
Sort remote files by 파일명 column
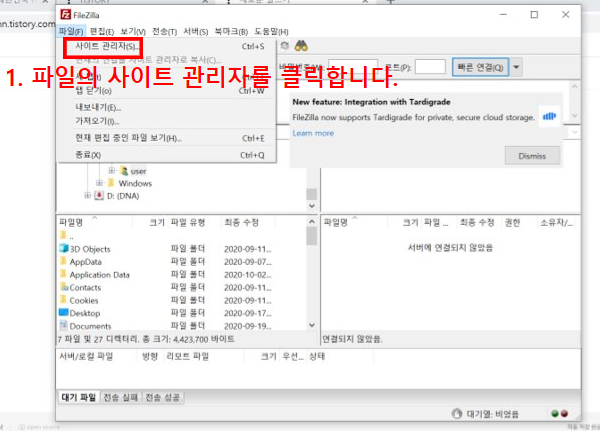(x=355, y=222)
